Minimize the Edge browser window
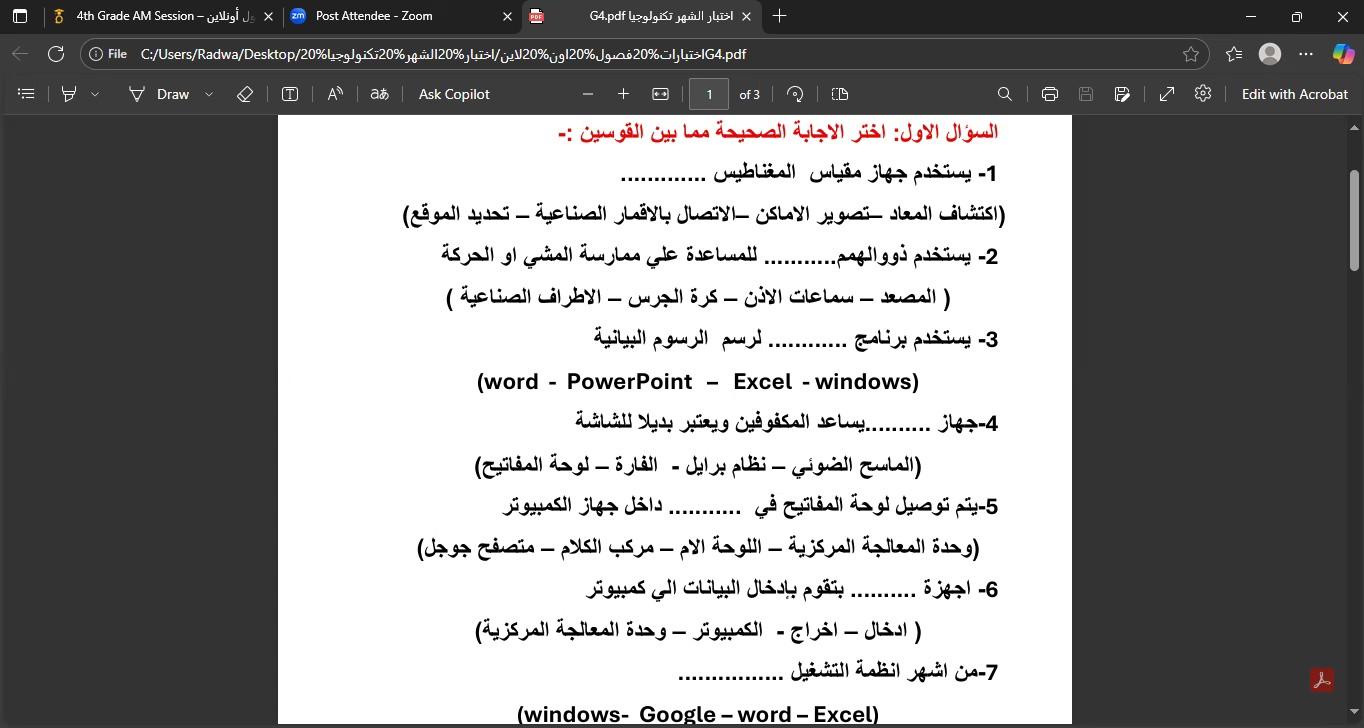This screenshot has height=728, width=1364. pyautogui.click(x=1250, y=16)
